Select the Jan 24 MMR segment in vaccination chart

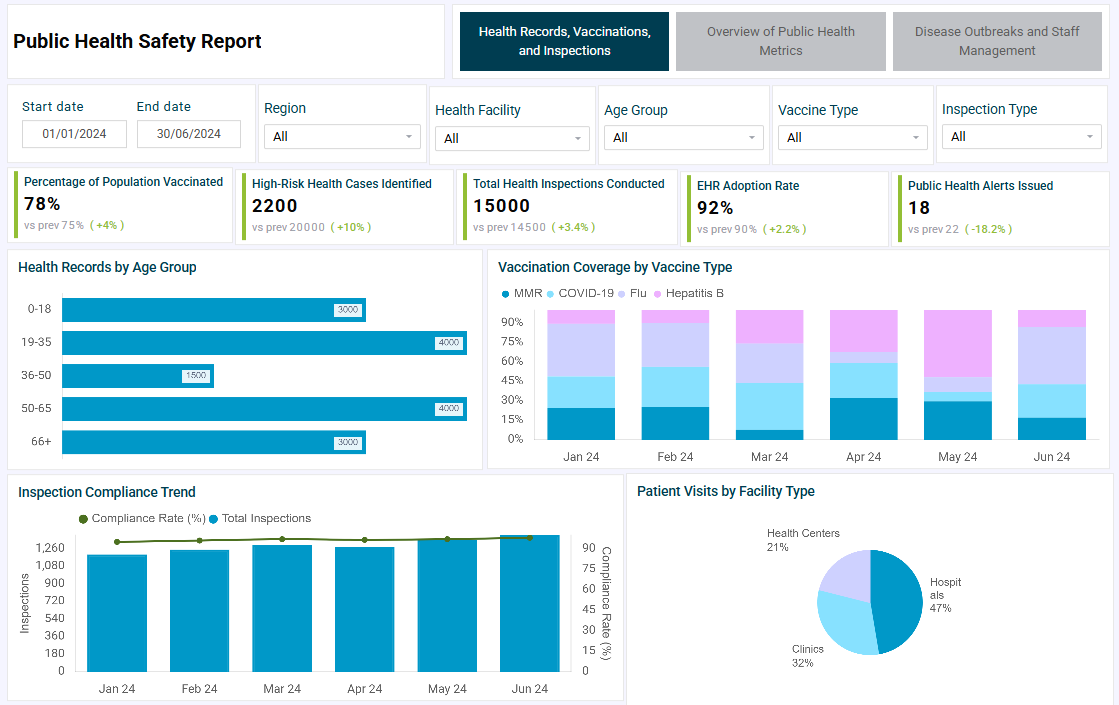coord(581,424)
